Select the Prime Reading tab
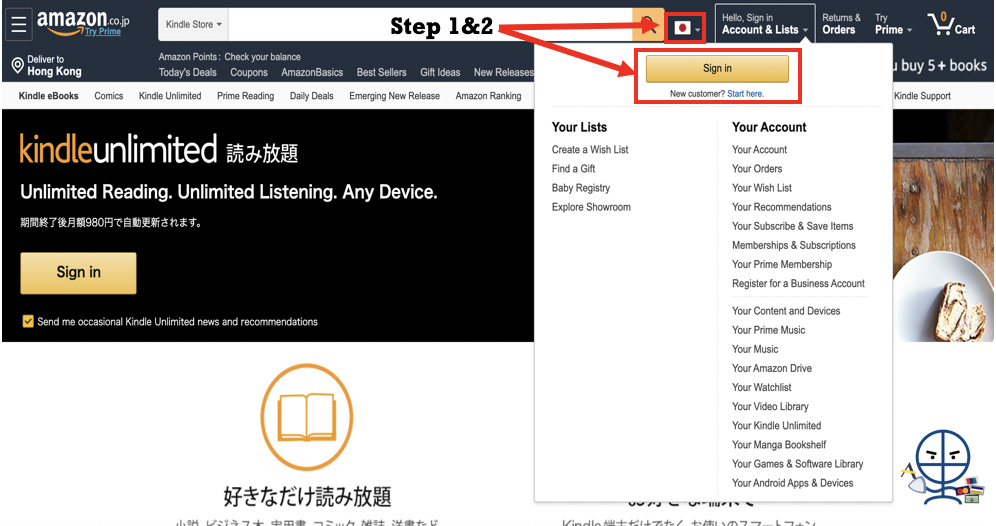This screenshot has height=526, width=996. click(x=245, y=96)
